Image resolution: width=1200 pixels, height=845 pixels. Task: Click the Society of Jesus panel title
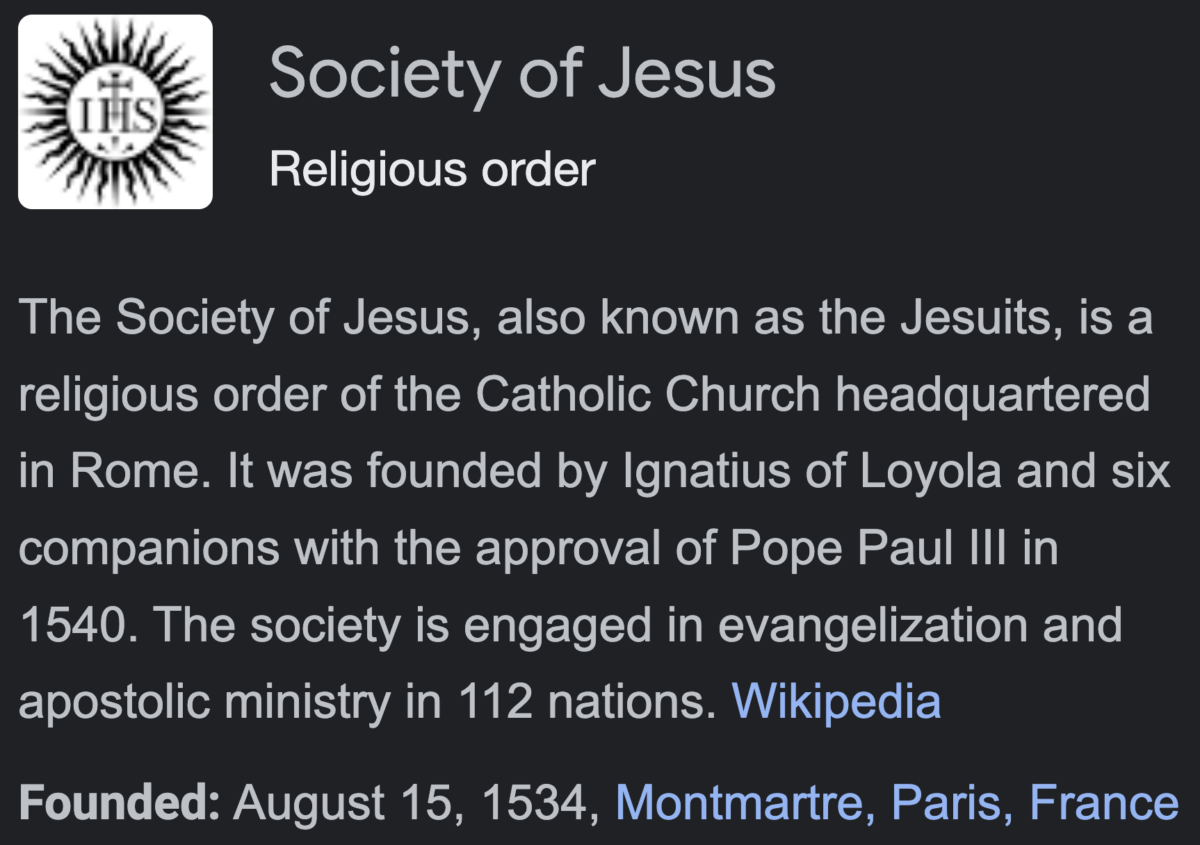(522, 75)
